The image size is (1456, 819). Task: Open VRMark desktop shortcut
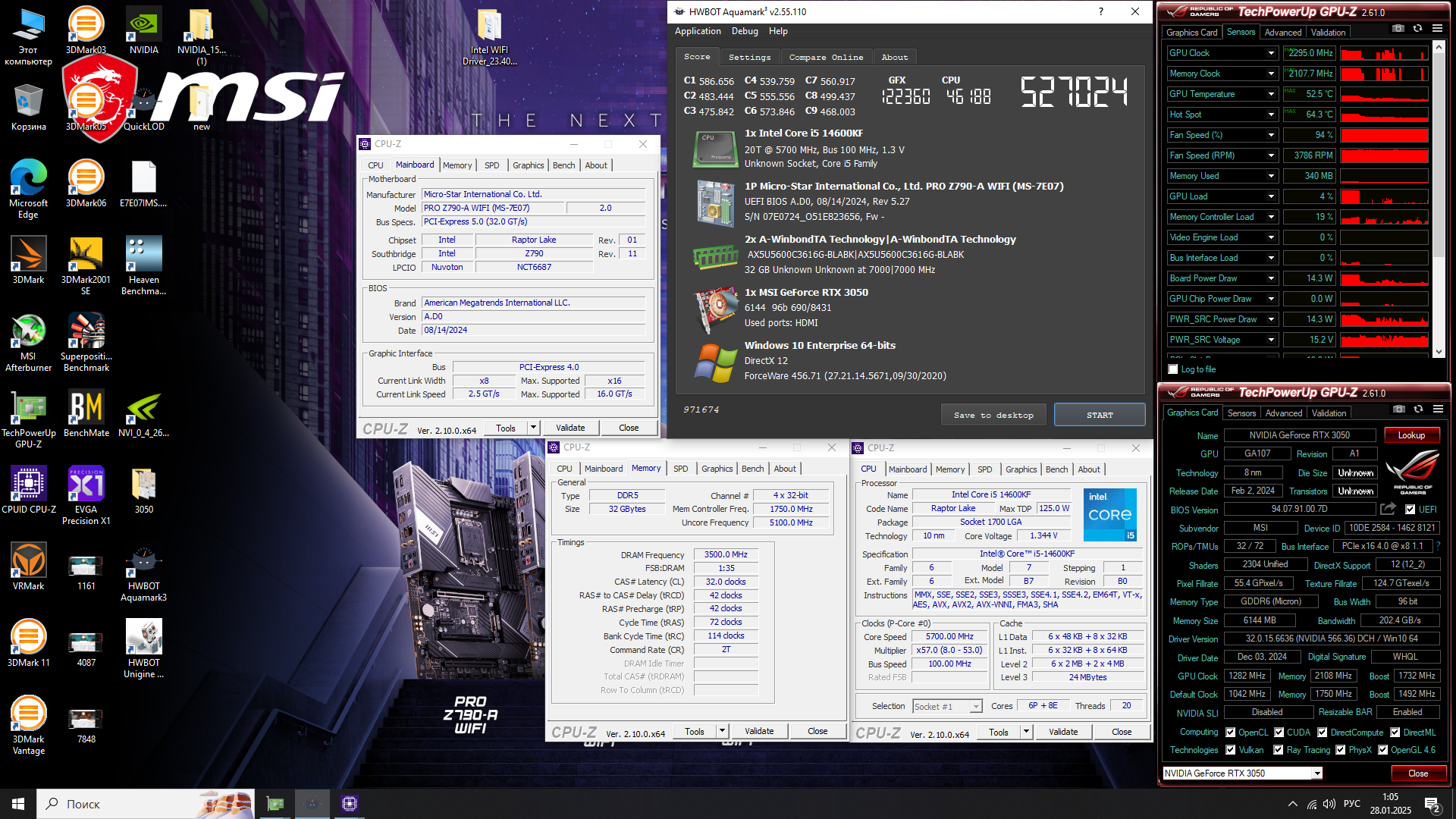(28, 566)
